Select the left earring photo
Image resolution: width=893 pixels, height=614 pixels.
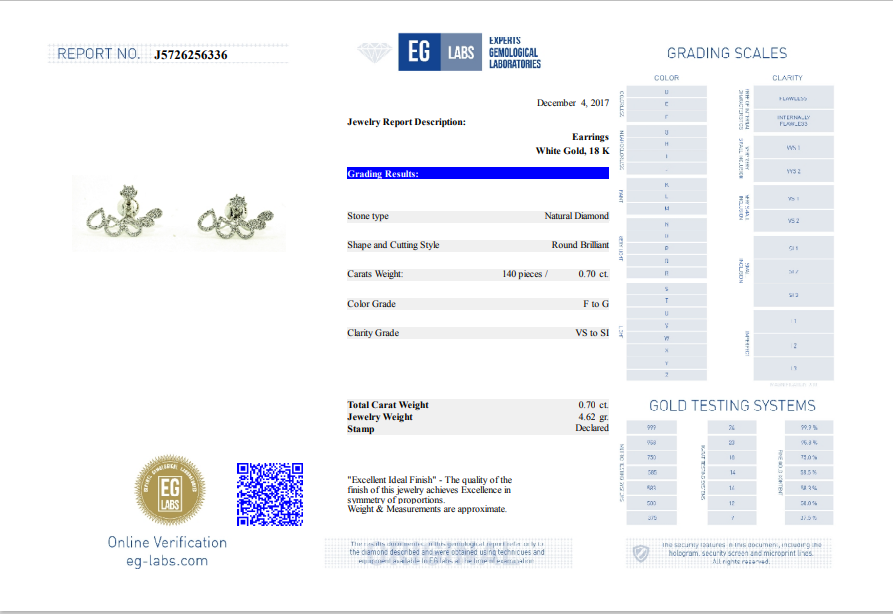[127, 214]
